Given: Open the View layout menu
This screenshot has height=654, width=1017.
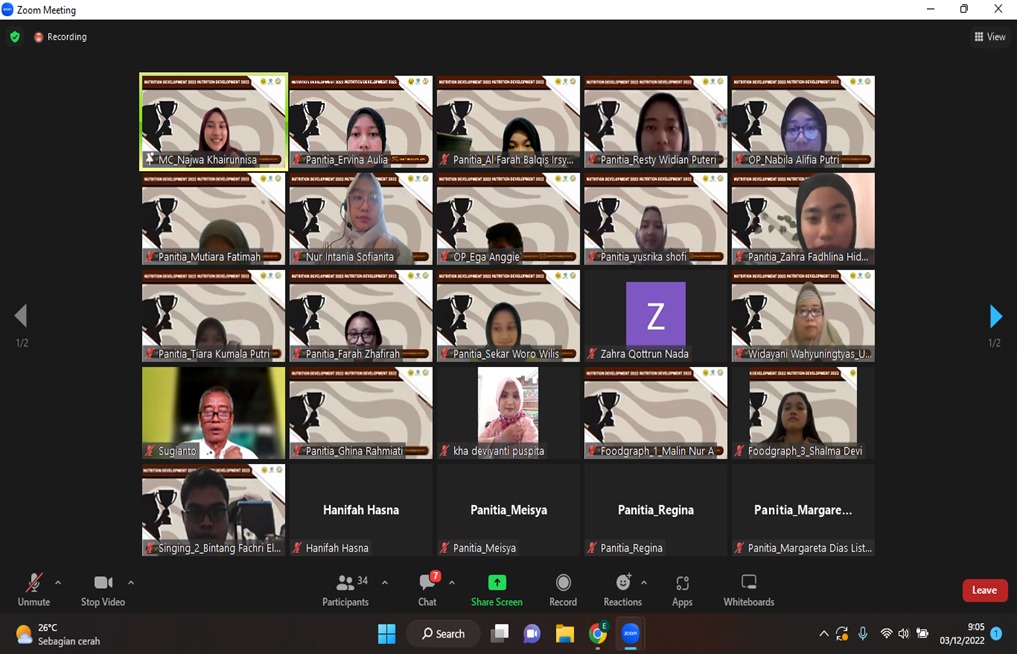Looking at the screenshot, I should [989, 37].
